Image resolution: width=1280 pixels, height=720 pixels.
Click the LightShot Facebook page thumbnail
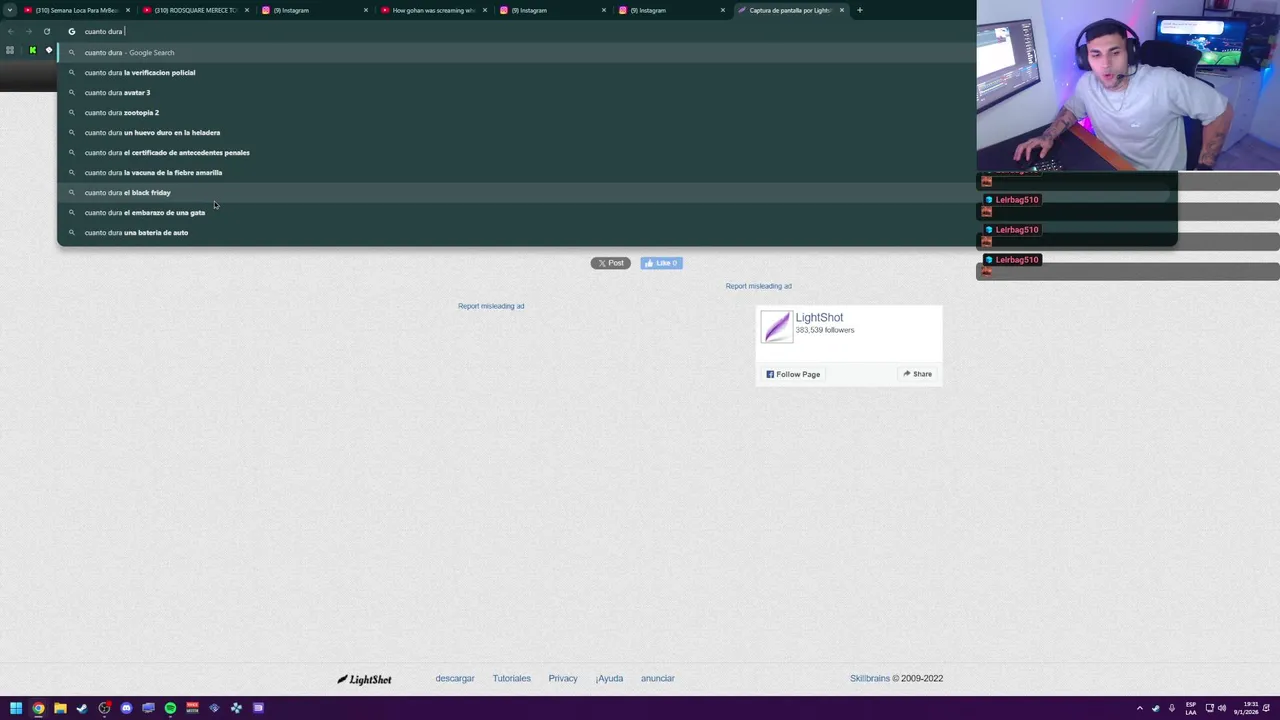pyautogui.click(x=776, y=327)
